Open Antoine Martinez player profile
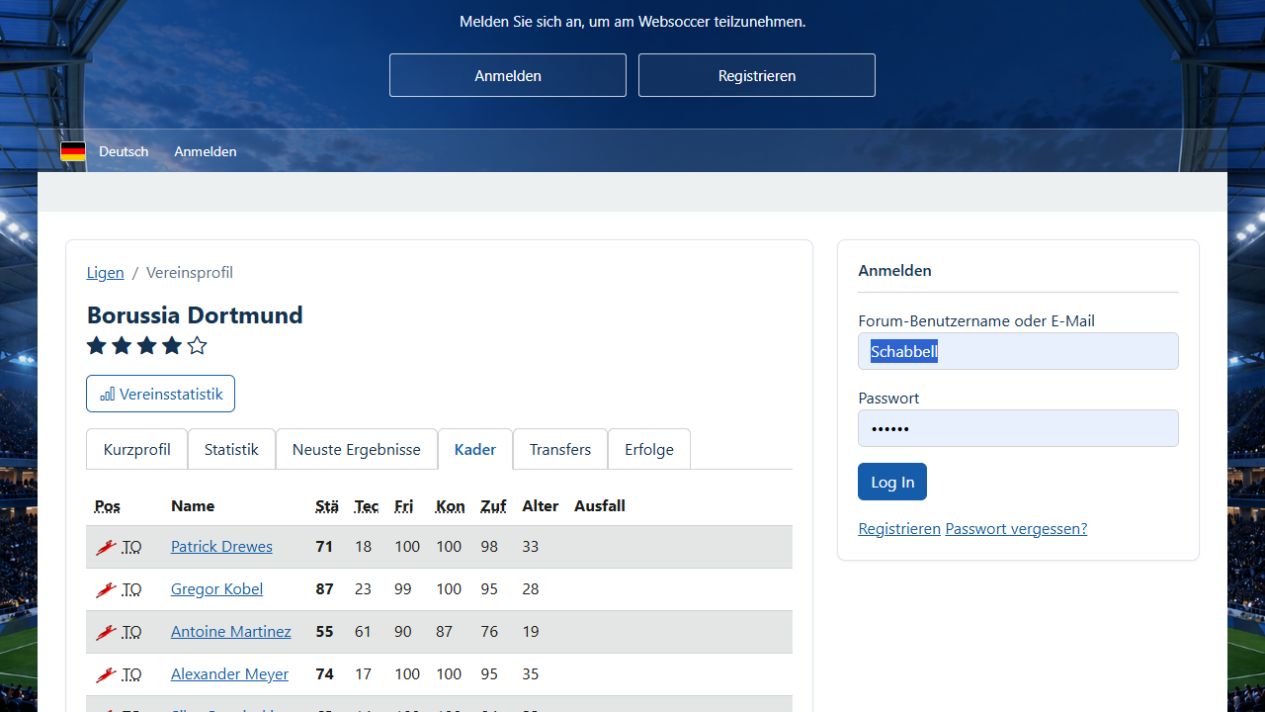The height and width of the screenshot is (712, 1265). (x=231, y=632)
